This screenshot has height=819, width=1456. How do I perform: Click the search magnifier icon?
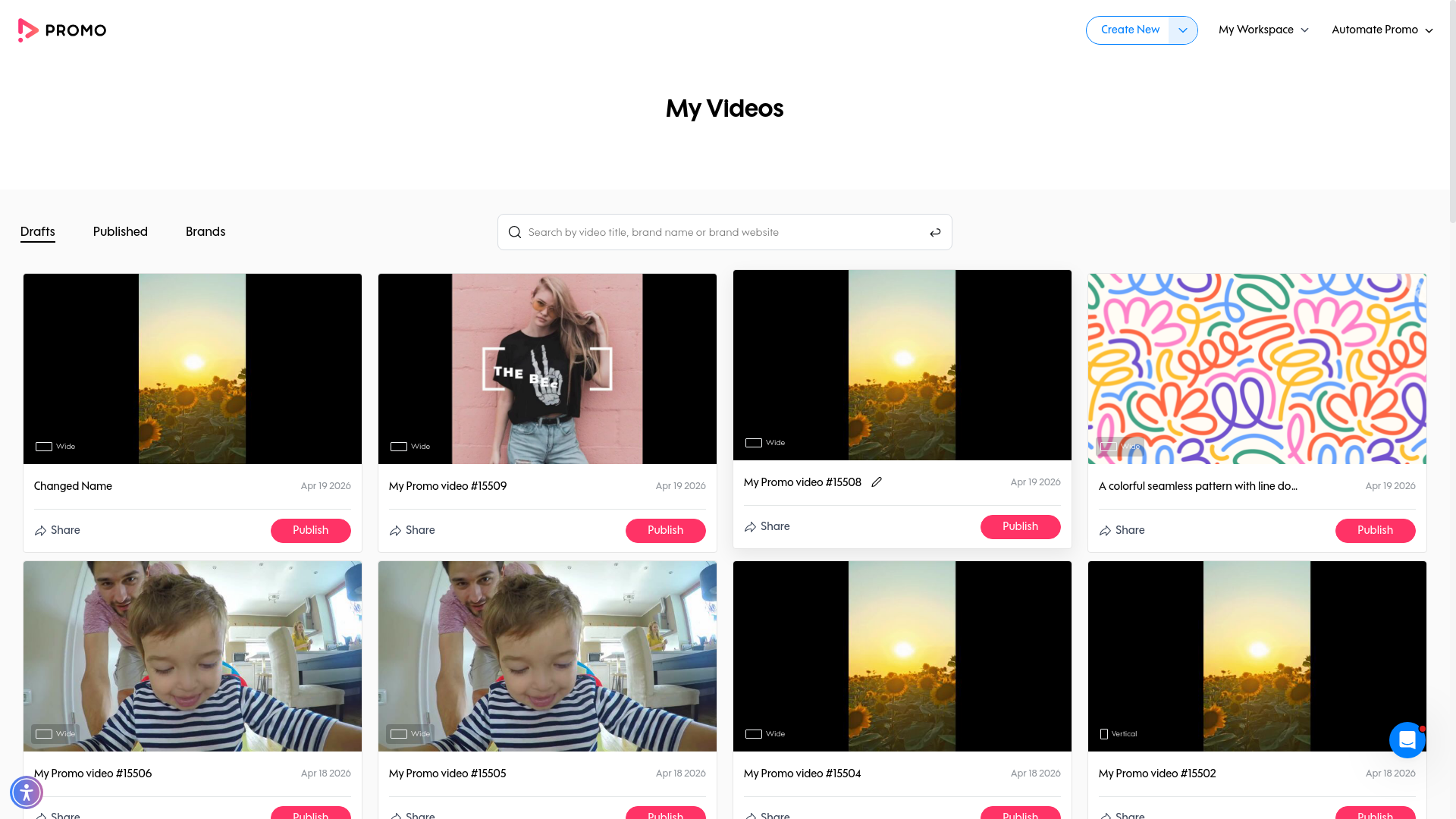(x=515, y=232)
